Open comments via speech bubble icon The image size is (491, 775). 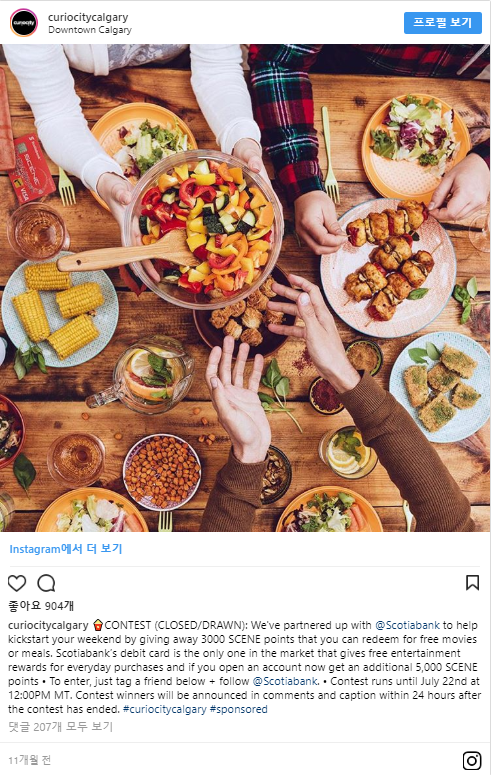pos(46,583)
